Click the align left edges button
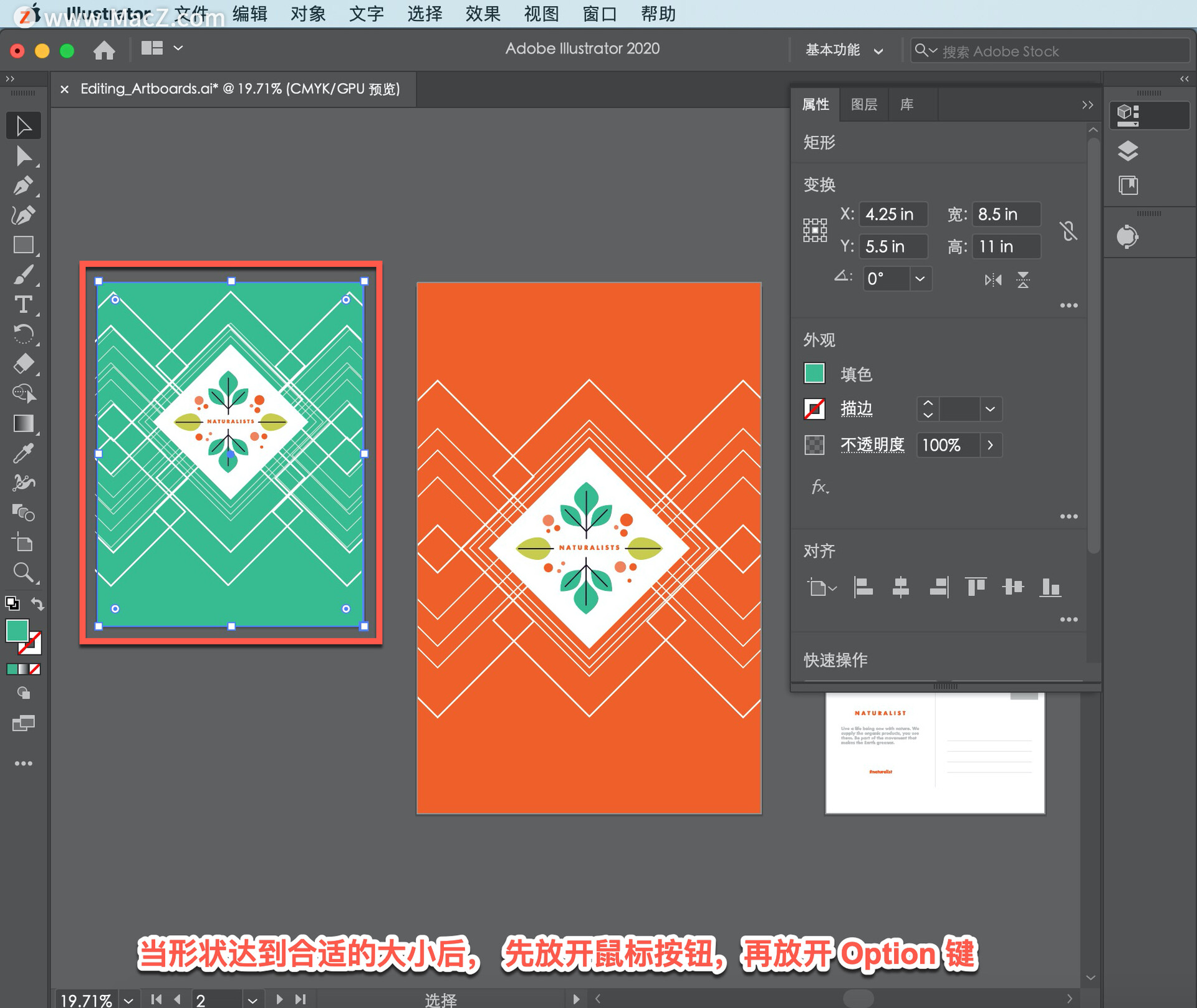The height and width of the screenshot is (1008, 1197). [863, 586]
